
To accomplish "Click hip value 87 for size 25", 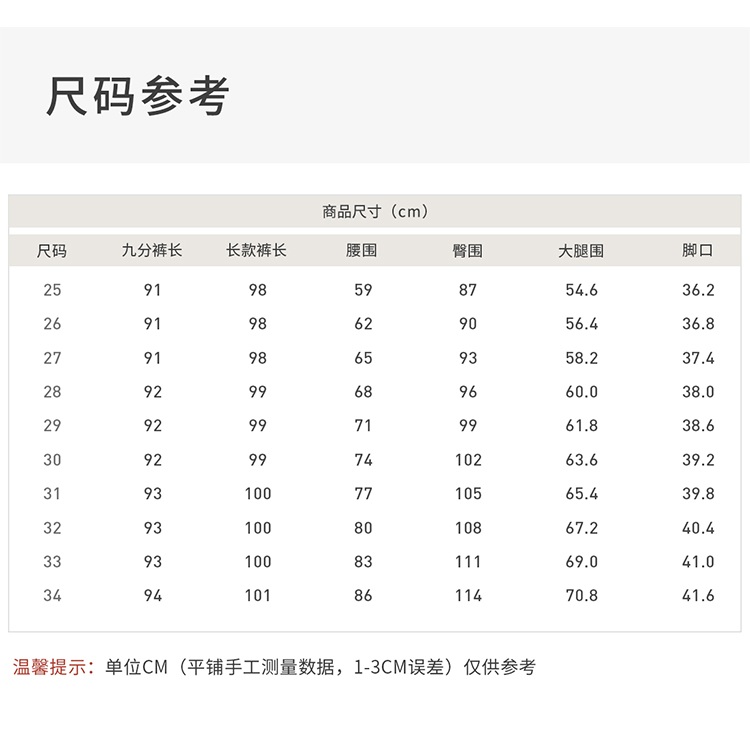I will point(468,290).
